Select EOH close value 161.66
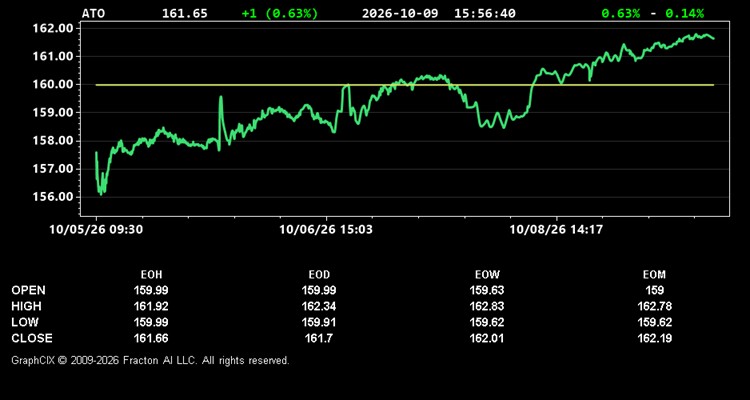This screenshot has height=400, width=750. [x=151, y=338]
